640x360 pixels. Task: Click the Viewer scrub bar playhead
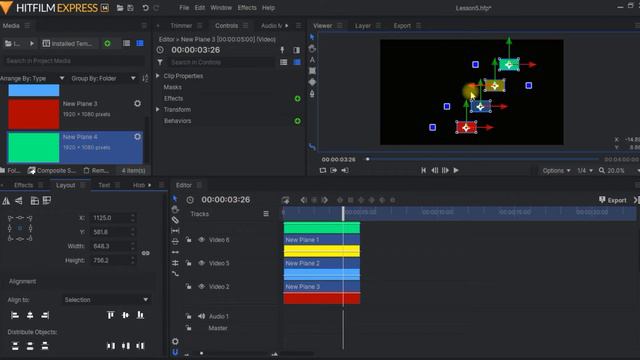[367, 159]
